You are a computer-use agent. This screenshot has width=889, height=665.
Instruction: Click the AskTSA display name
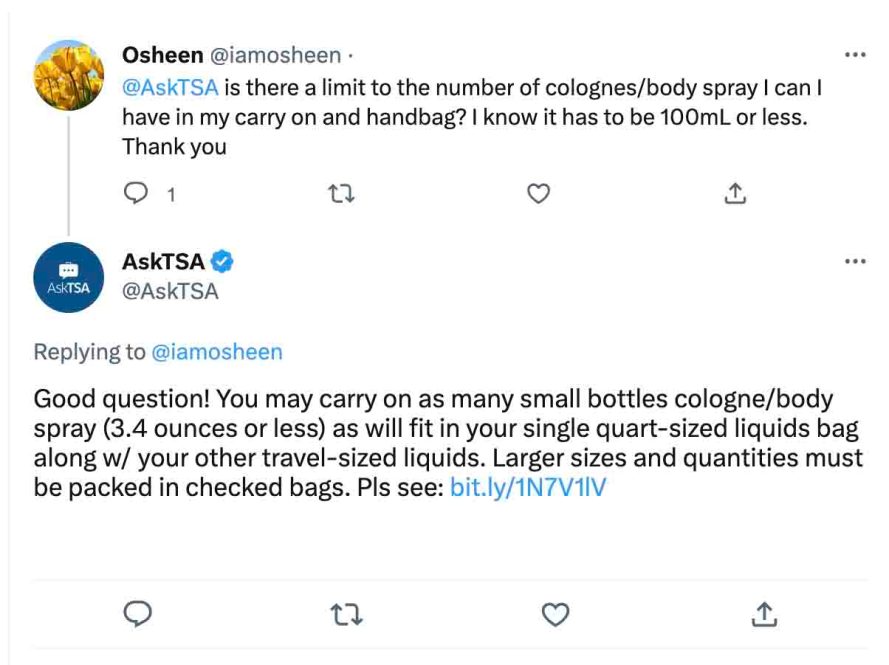point(163,262)
